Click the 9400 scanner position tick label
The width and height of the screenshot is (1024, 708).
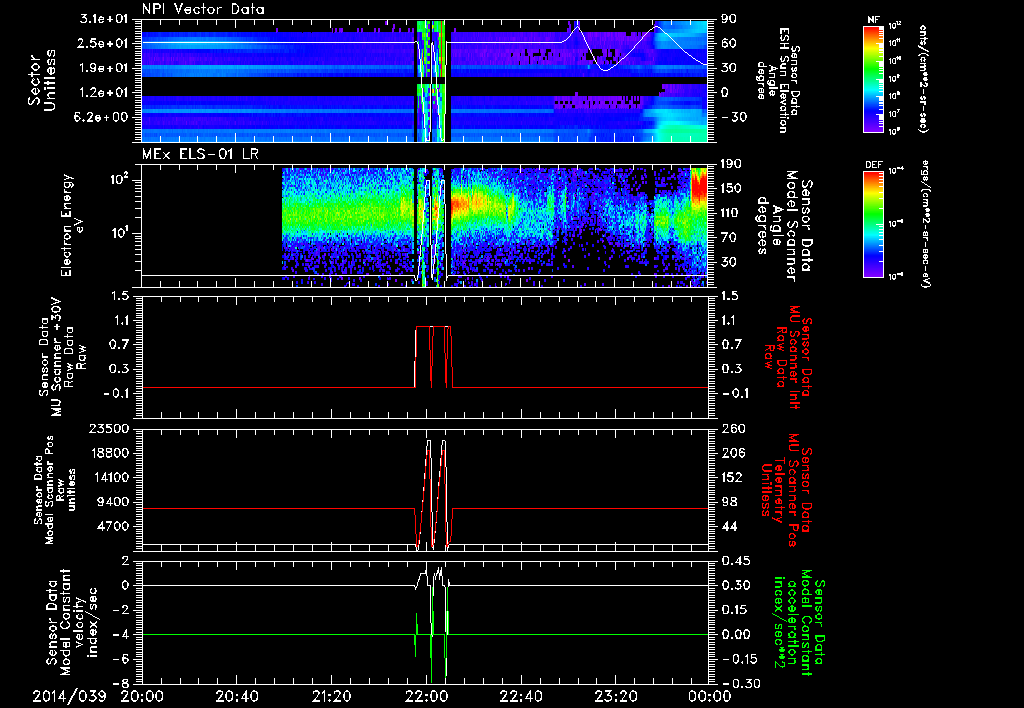click(113, 502)
